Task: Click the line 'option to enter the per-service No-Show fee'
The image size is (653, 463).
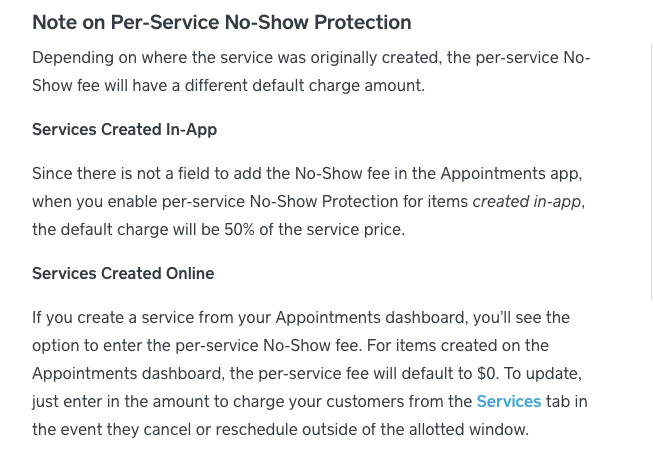Action: coord(290,346)
